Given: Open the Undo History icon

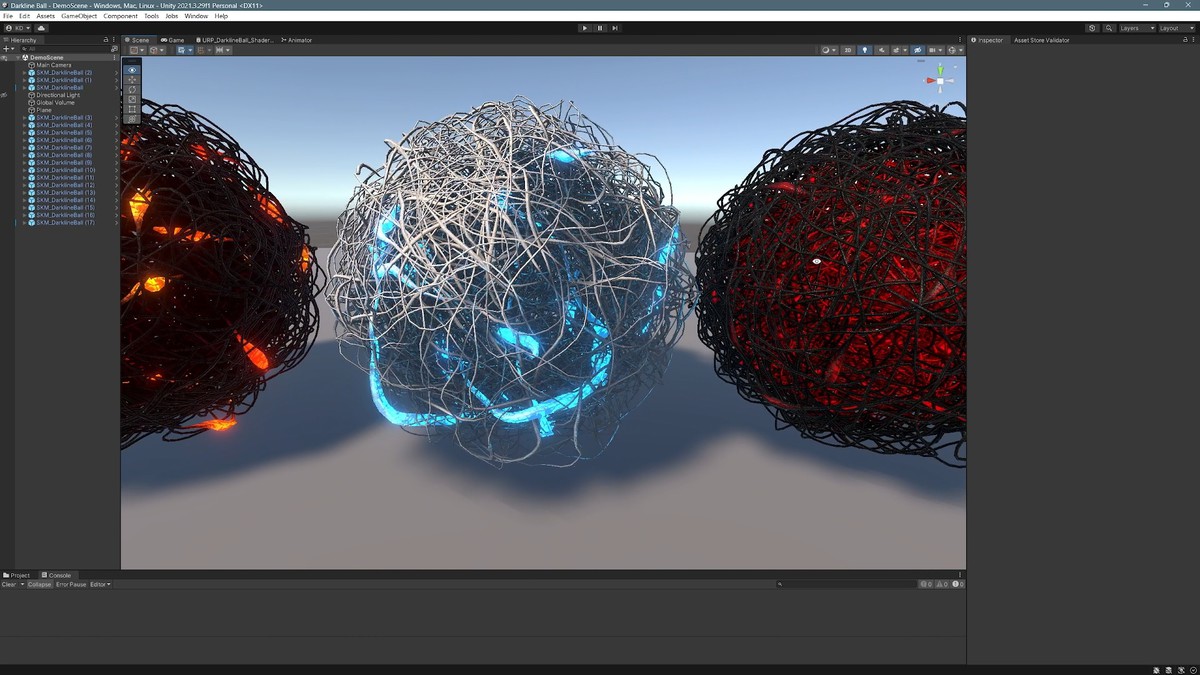Looking at the screenshot, I should [x=1092, y=28].
